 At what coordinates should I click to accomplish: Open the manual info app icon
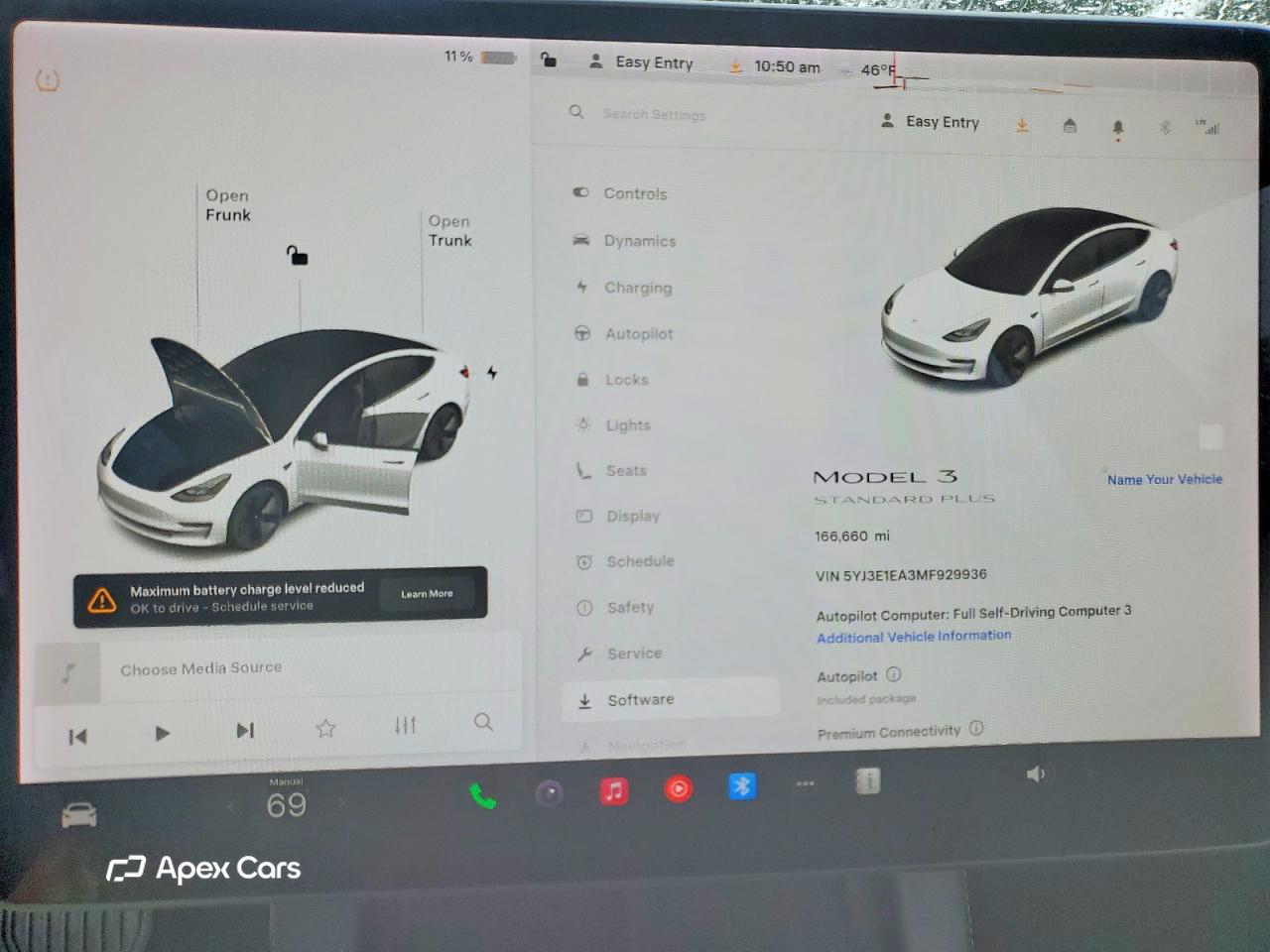(x=868, y=781)
